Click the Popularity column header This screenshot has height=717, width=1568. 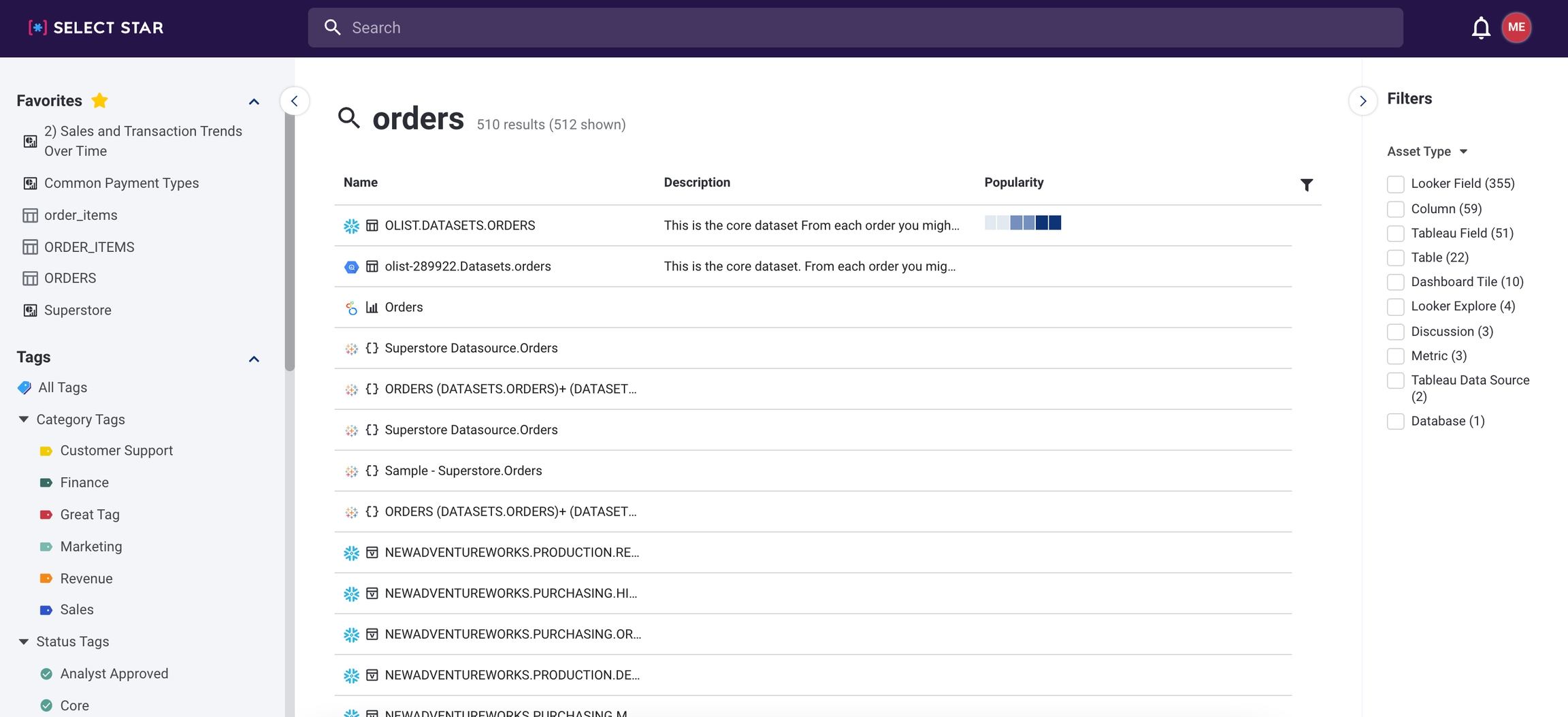click(x=1013, y=182)
